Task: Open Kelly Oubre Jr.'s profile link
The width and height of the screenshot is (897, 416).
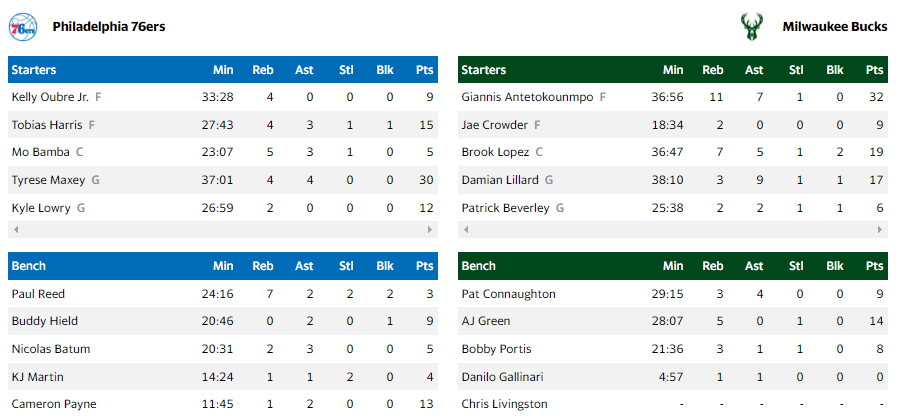Action: click(x=50, y=97)
